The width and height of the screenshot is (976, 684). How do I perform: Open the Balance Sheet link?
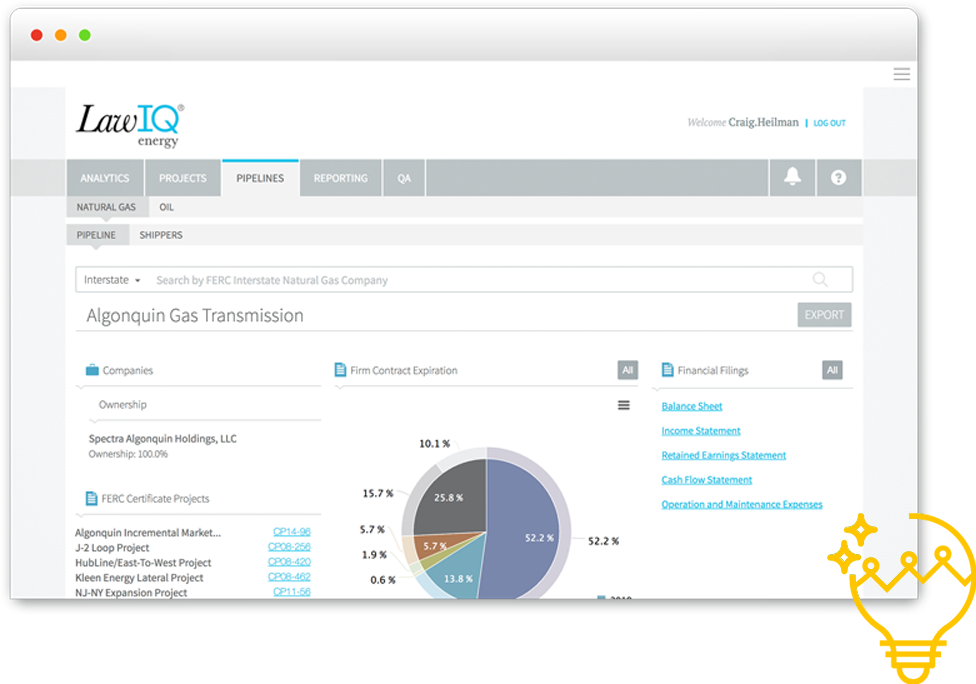[x=692, y=406]
